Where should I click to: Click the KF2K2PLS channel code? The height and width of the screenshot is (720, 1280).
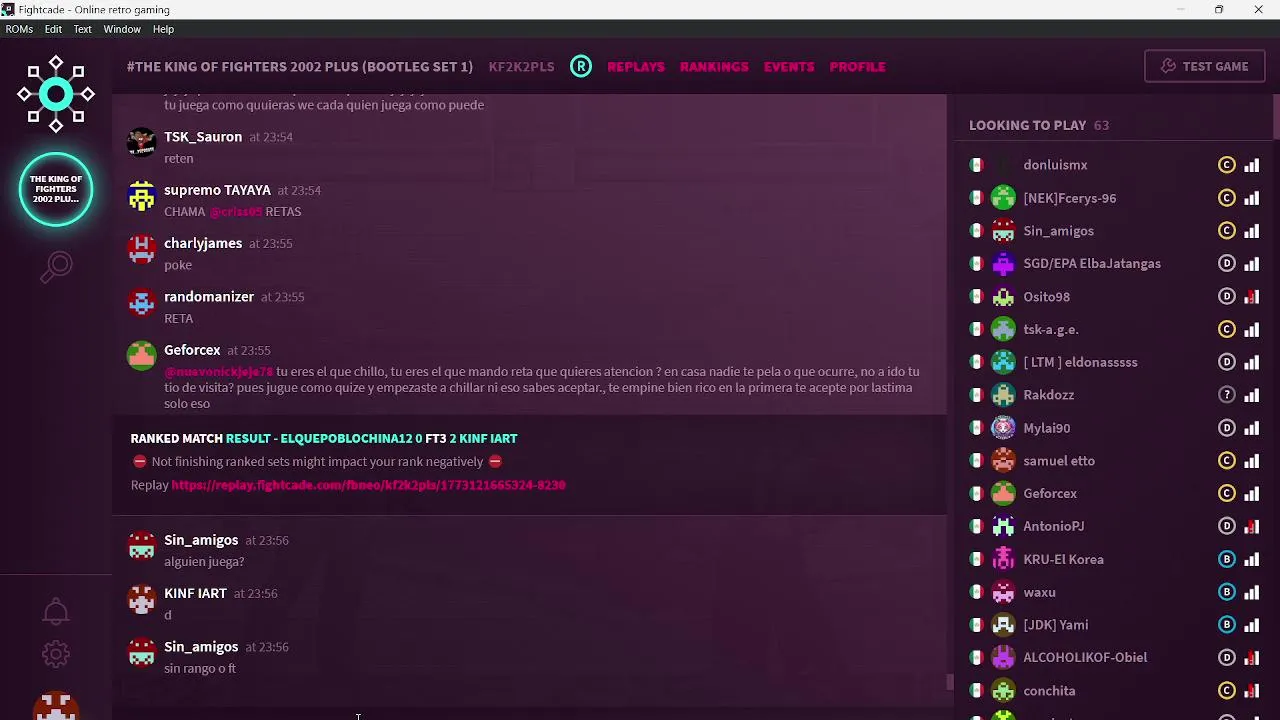point(521,66)
